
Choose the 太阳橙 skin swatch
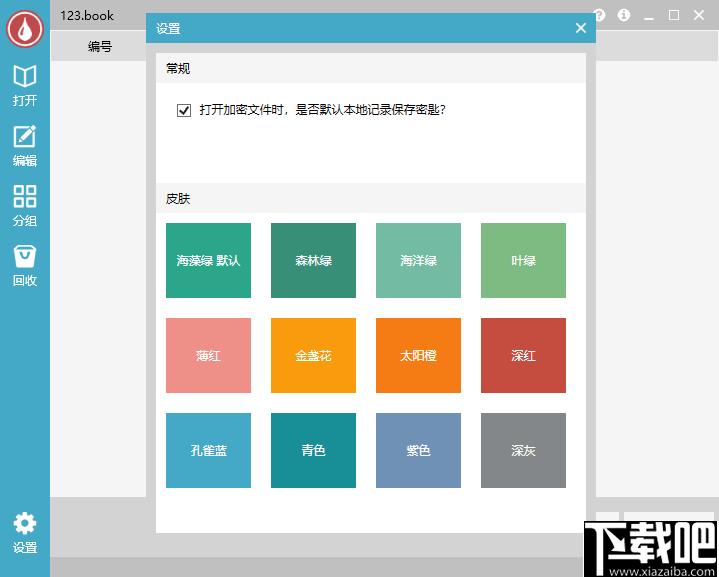click(418, 355)
